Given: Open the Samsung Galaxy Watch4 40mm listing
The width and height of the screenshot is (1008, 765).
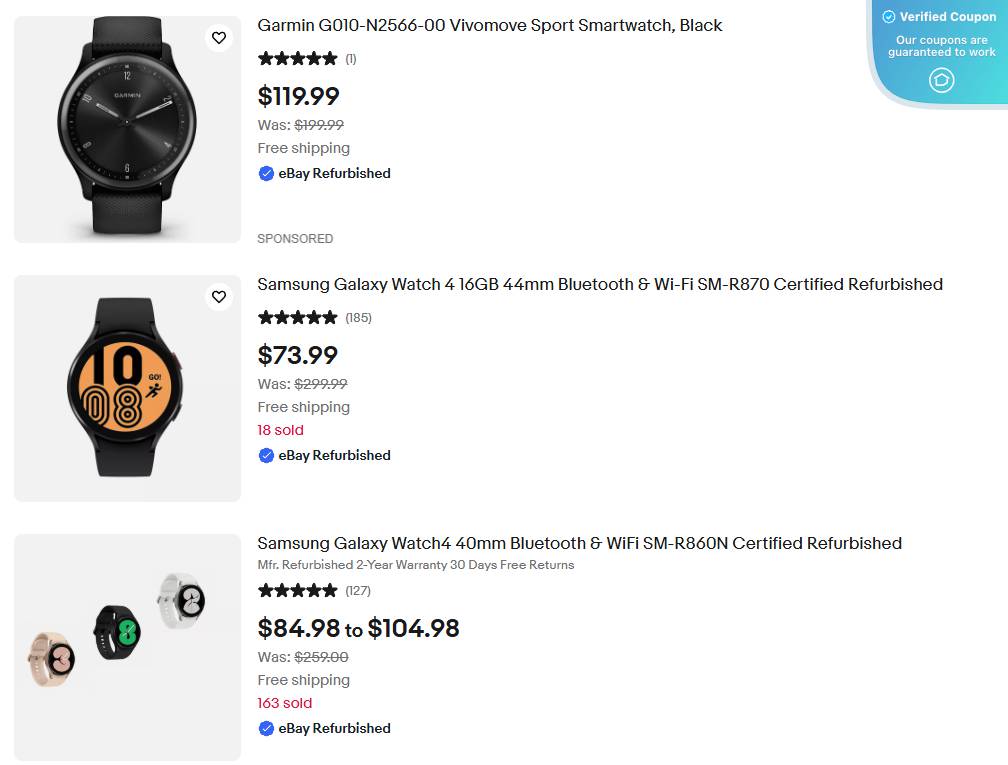Looking at the screenshot, I should coord(579,543).
